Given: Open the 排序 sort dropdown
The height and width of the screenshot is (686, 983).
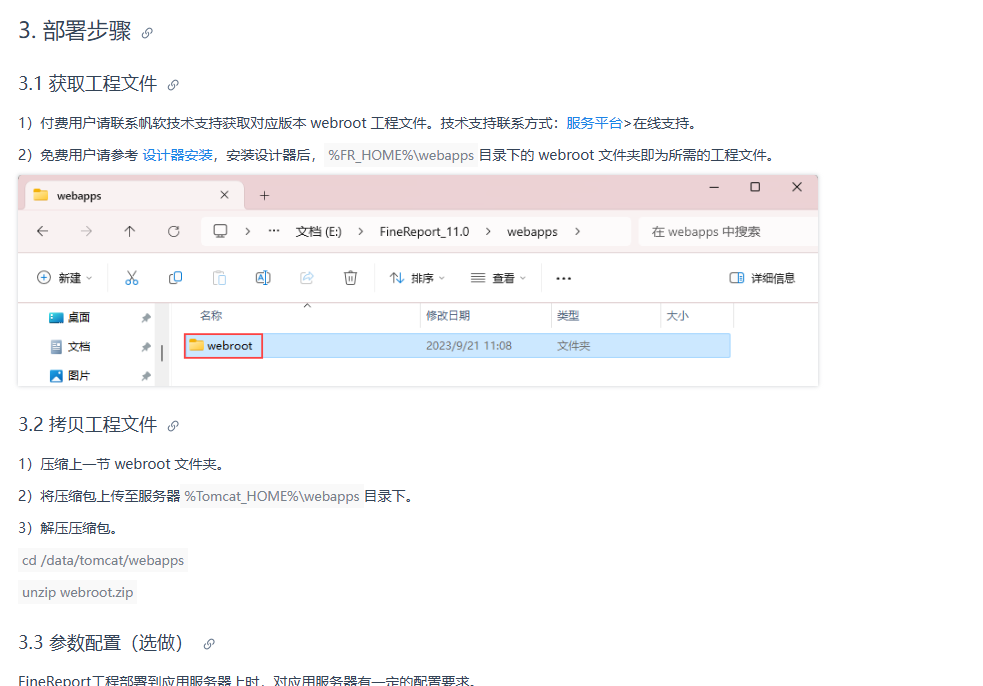Looking at the screenshot, I should tap(417, 278).
